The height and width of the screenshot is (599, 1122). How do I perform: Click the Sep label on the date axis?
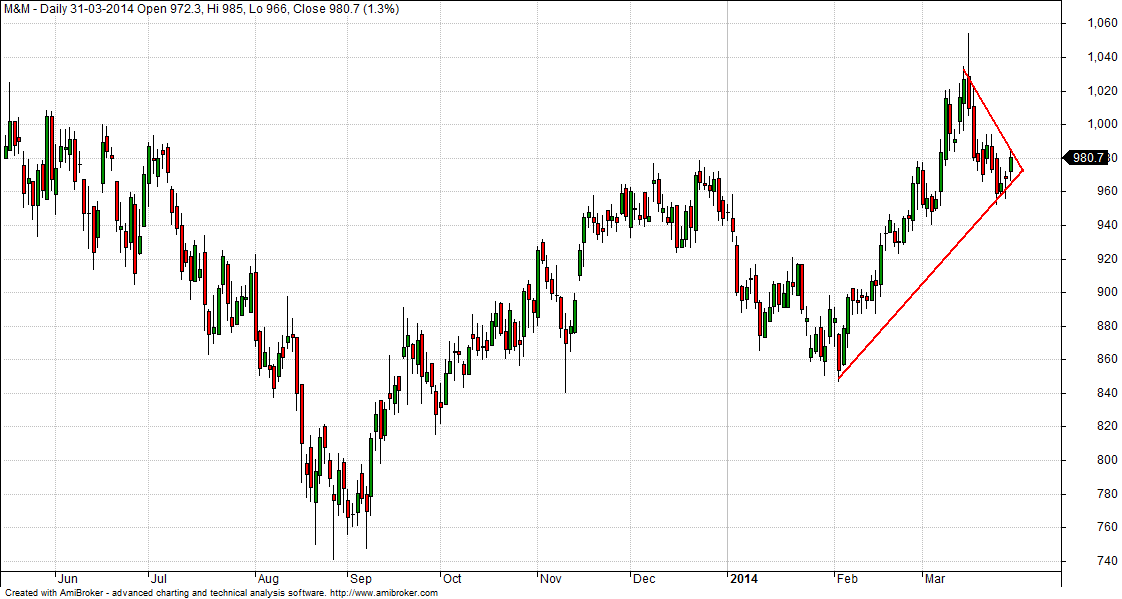tap(361, 578)
